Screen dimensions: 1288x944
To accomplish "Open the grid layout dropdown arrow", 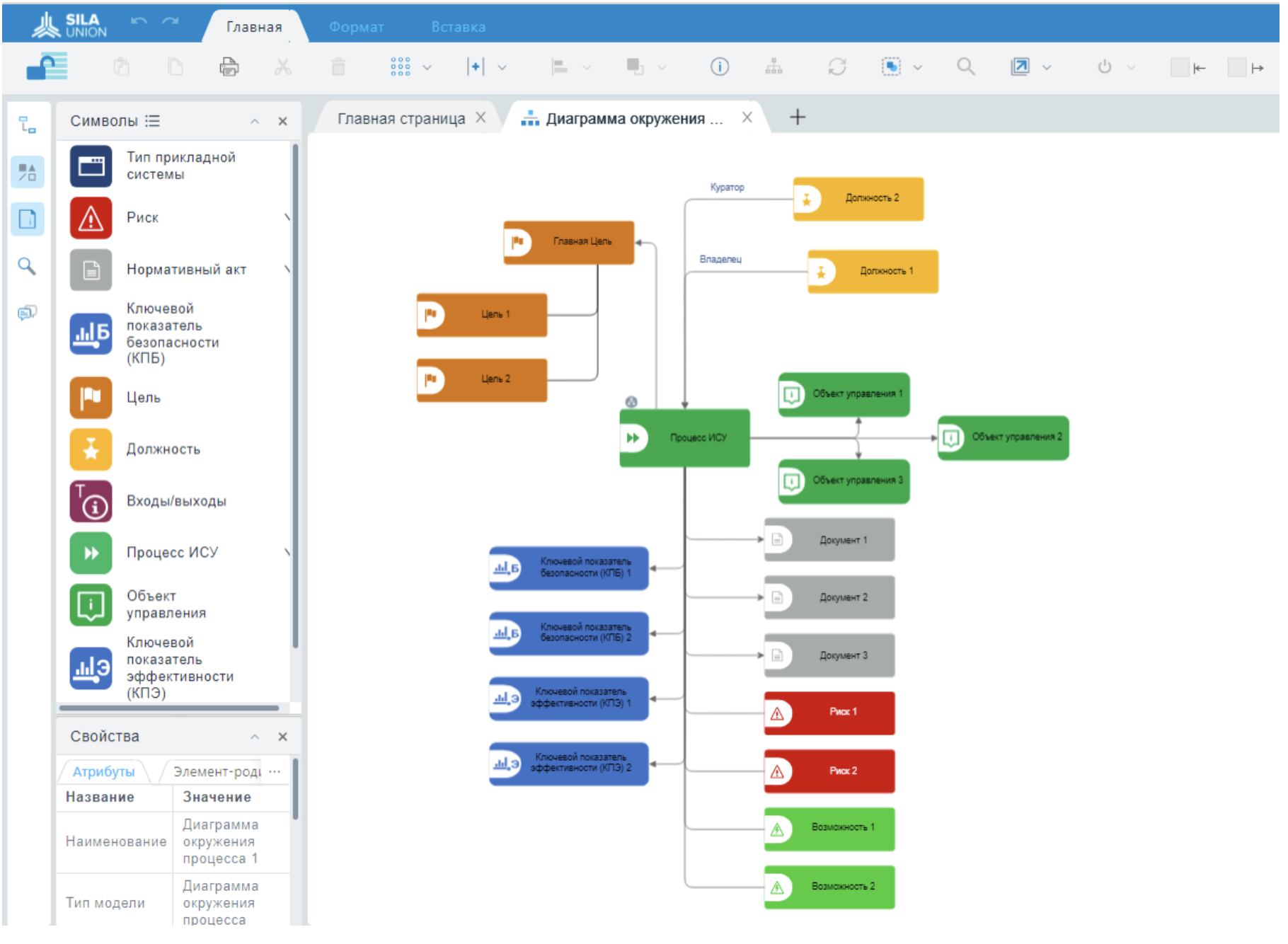I will pos(427,68).
